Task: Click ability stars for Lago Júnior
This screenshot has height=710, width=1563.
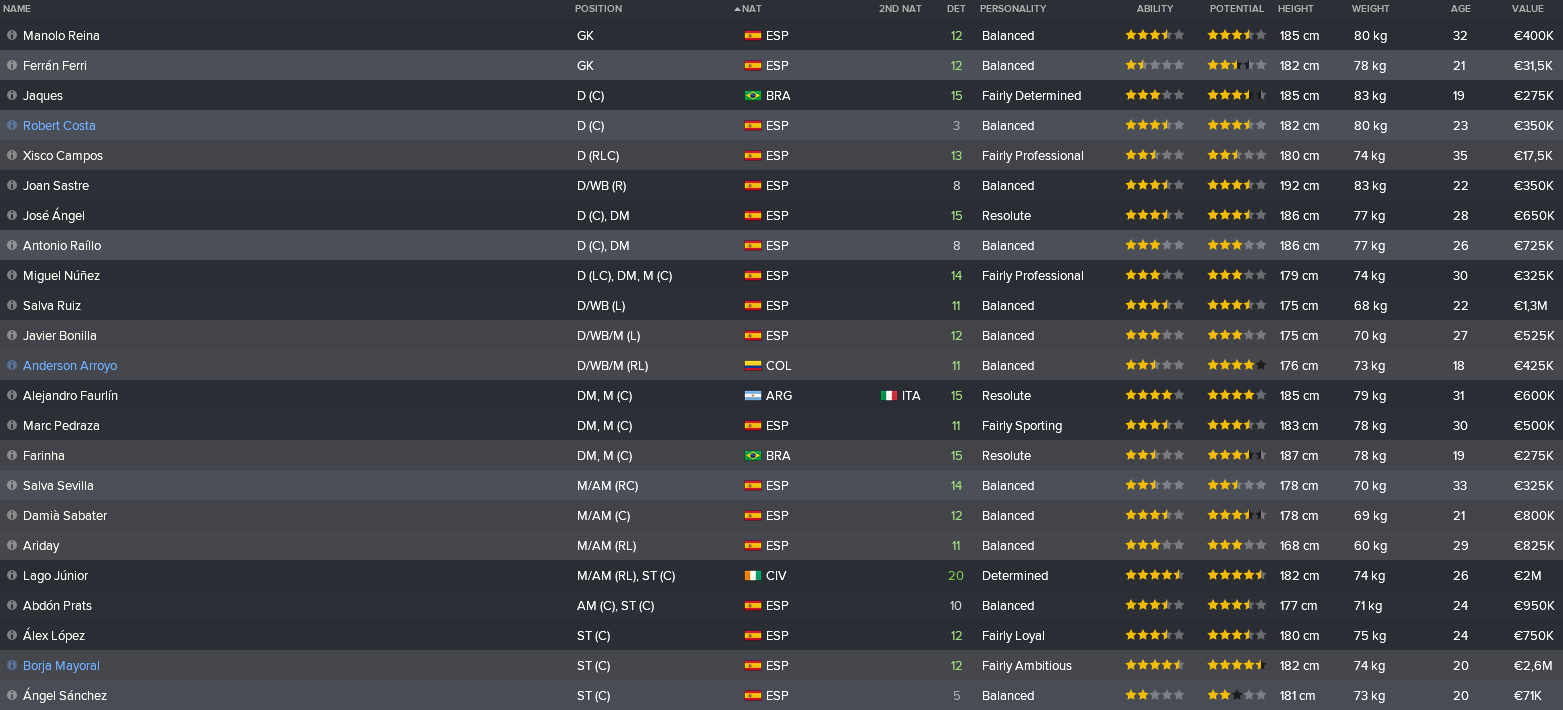Action: point(1155,575)
